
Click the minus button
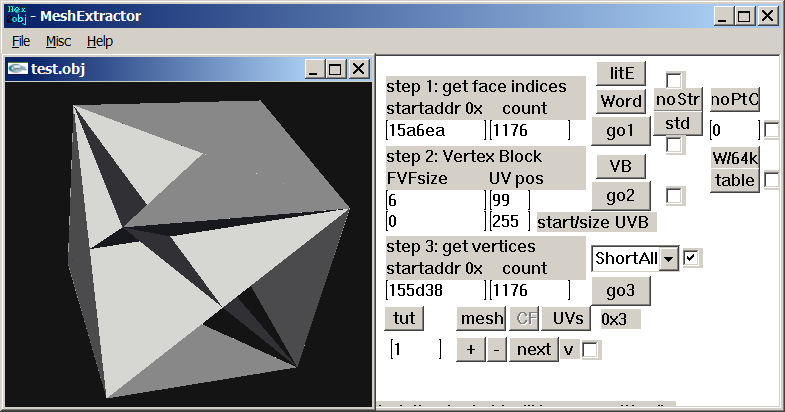pyautogui.click(x=496, y=349)
